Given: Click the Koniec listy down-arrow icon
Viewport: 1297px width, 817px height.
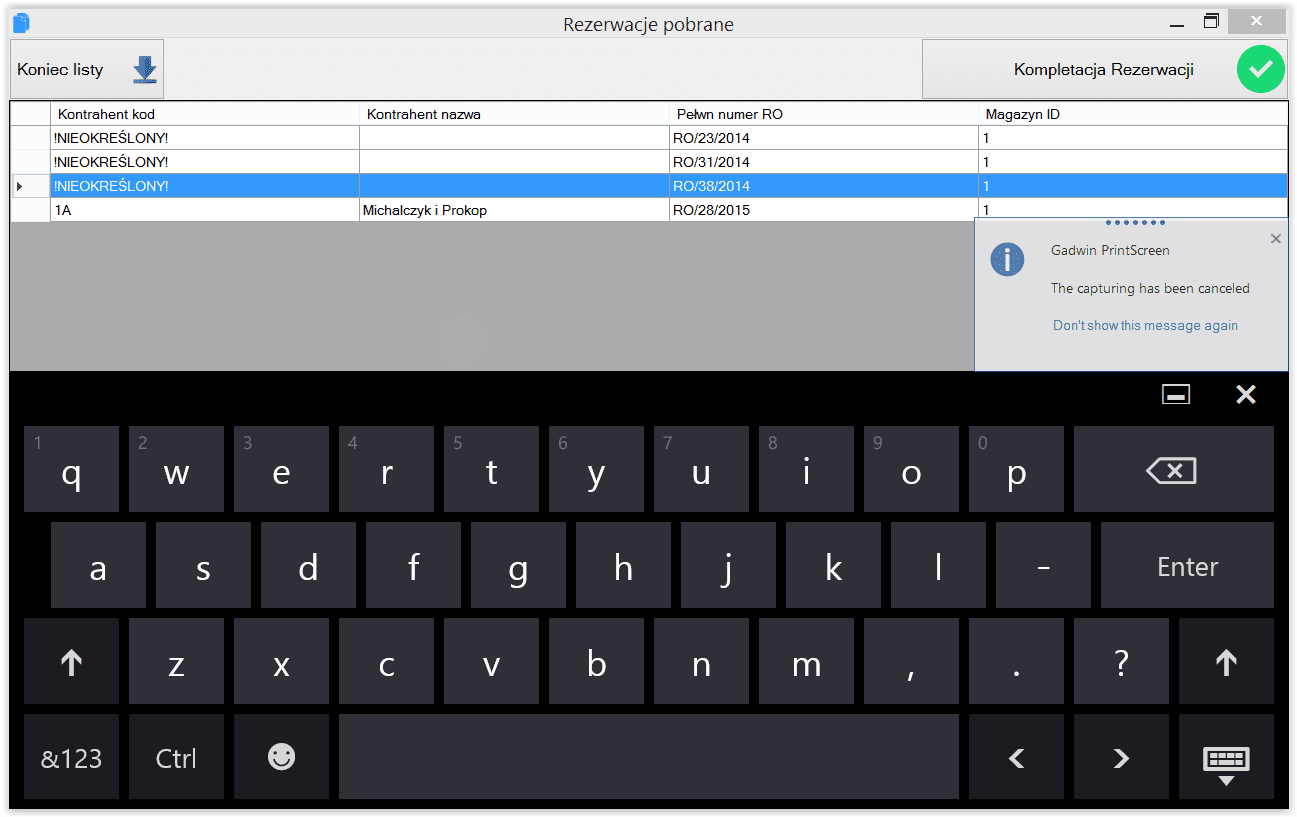Looking at the screenshot, I should click(145, 70).
